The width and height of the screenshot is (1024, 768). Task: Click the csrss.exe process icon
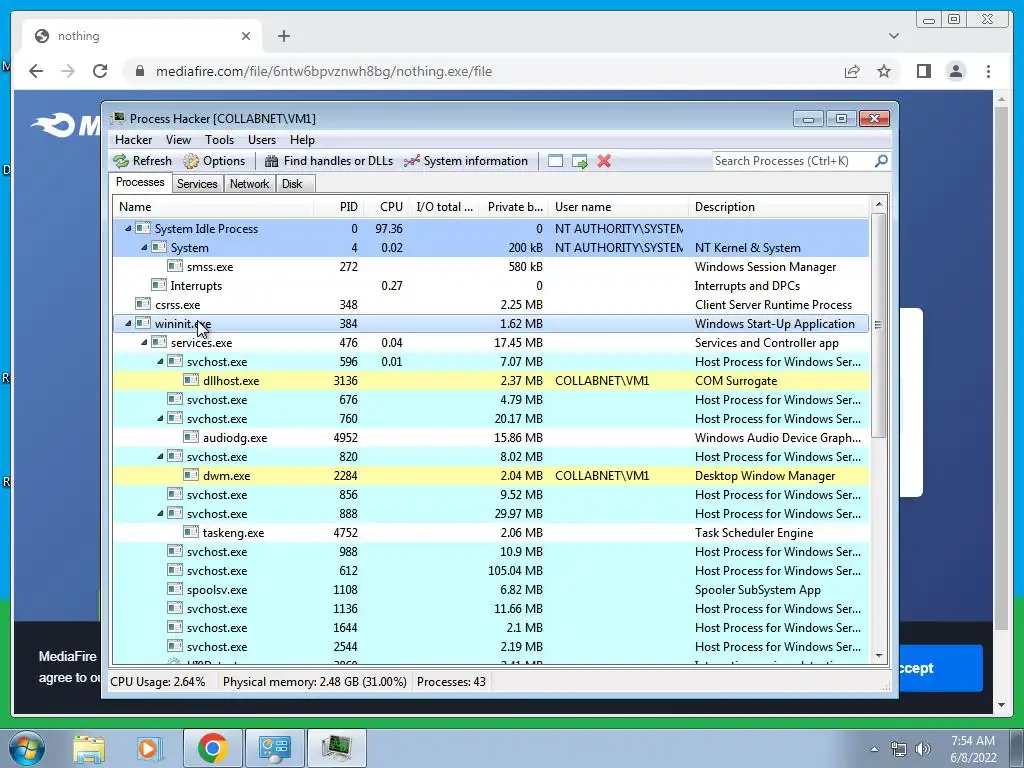[x=142, y=304]
